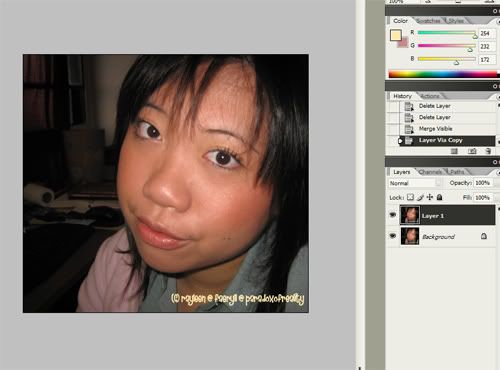Select the Layer Via Copy history state
Viewport: 500px width, 370px height.
point(447,140)
